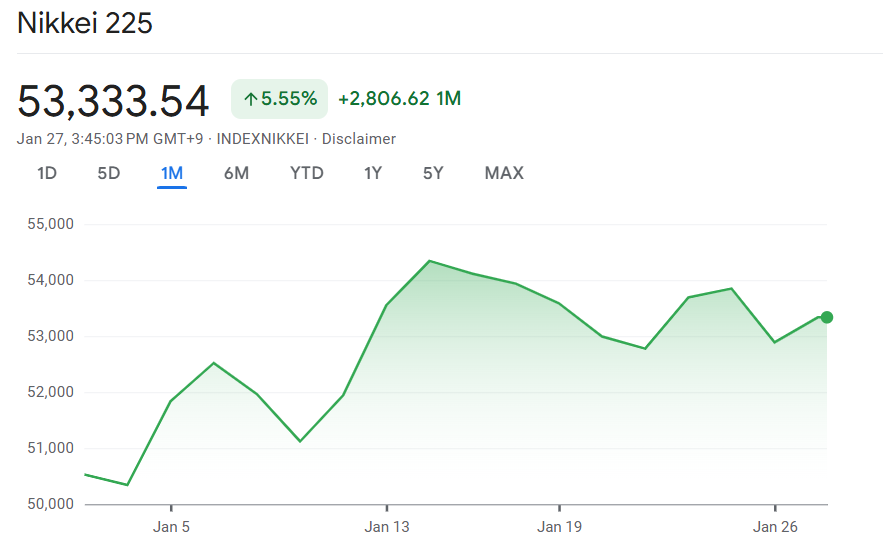Click the +2,806.62 1M change text
The width and height of the screenshot is (883, 548).
pos(399,99)
